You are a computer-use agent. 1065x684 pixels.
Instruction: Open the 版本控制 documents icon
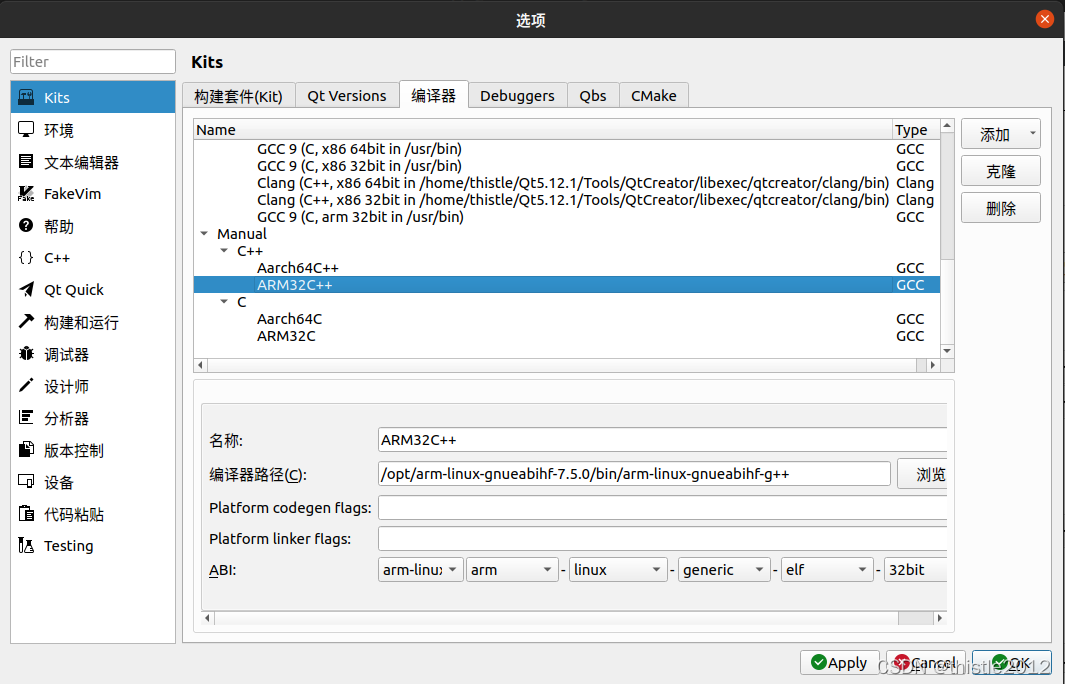click(x=26, y=450)
